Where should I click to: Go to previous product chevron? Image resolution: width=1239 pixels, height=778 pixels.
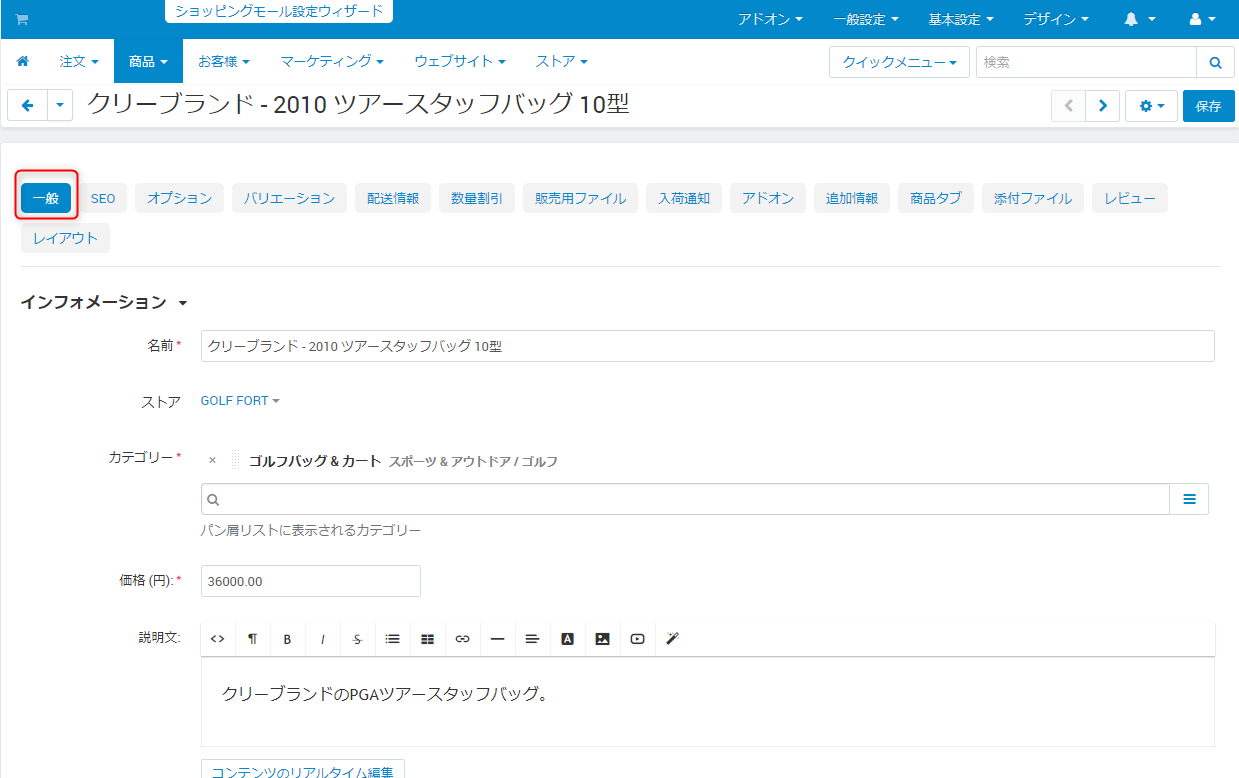1068,105
